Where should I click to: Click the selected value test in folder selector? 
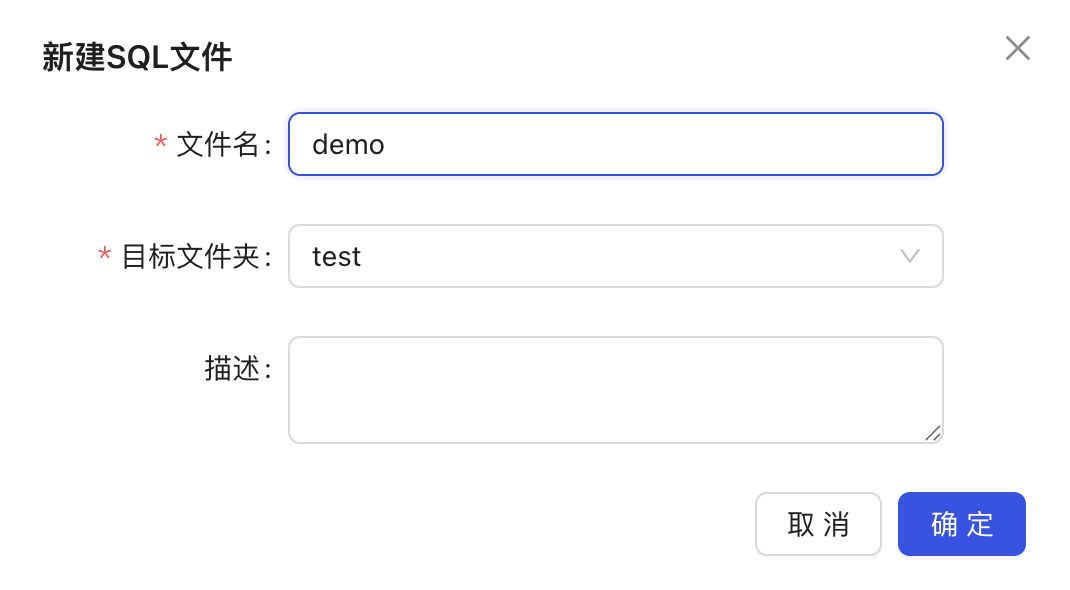[336, 257]
